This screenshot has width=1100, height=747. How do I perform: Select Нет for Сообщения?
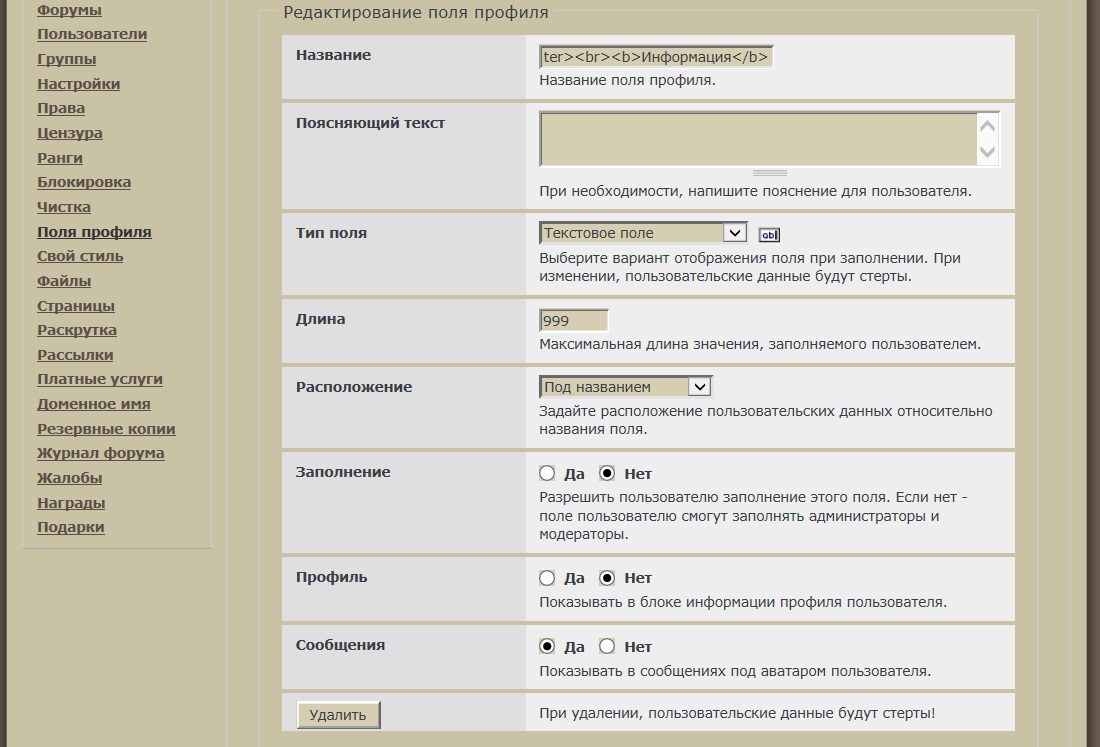tap(607, 646)
